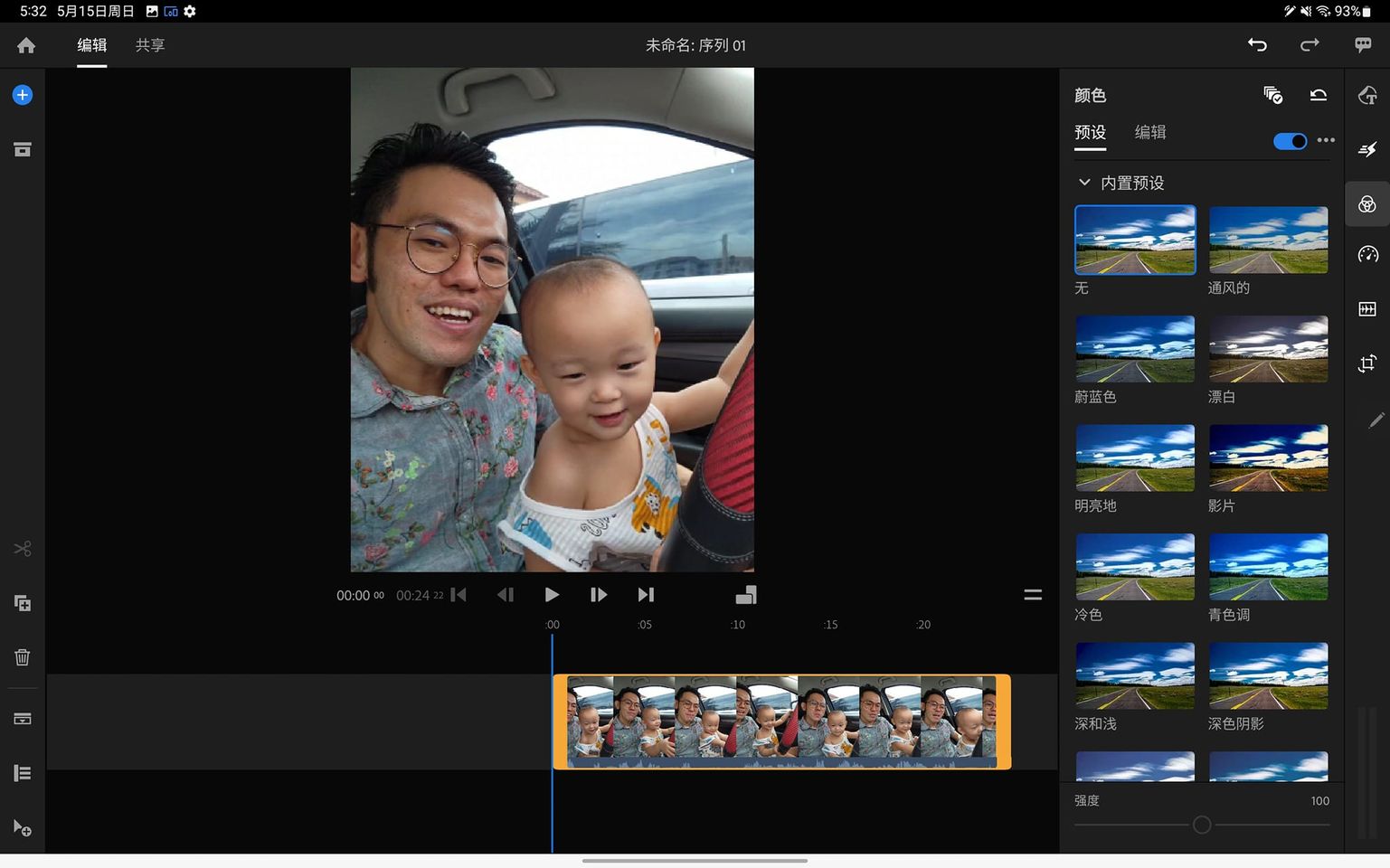Image resolution: width=1390 pixels, height=868 pixels.
Task: Delete the selected clip with trash icon
Action: [x=23, y=657]
